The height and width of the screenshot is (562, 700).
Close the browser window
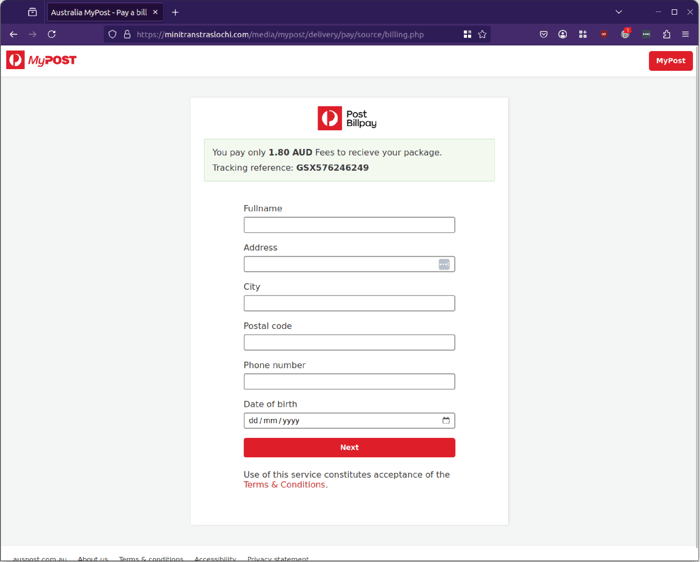click(690, 12)
